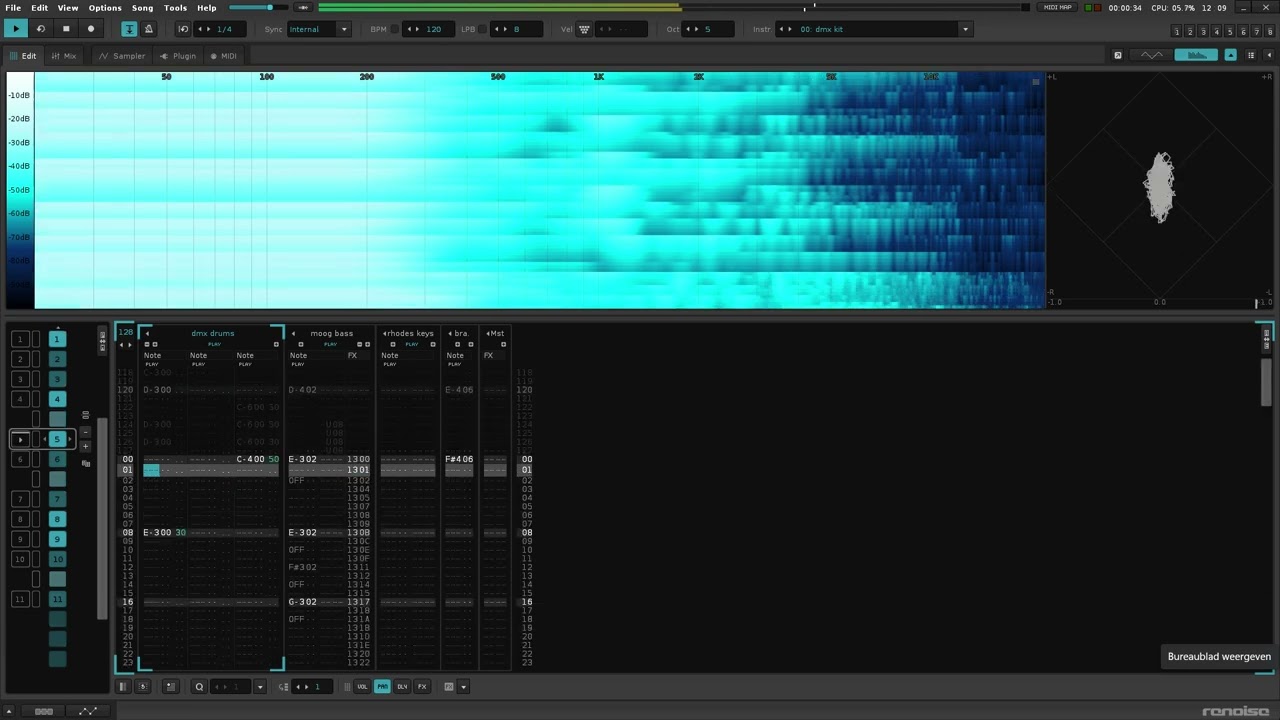Collapse the upper frame arrow
The height and width of the screenshot is (720, 1280).
1231,55
